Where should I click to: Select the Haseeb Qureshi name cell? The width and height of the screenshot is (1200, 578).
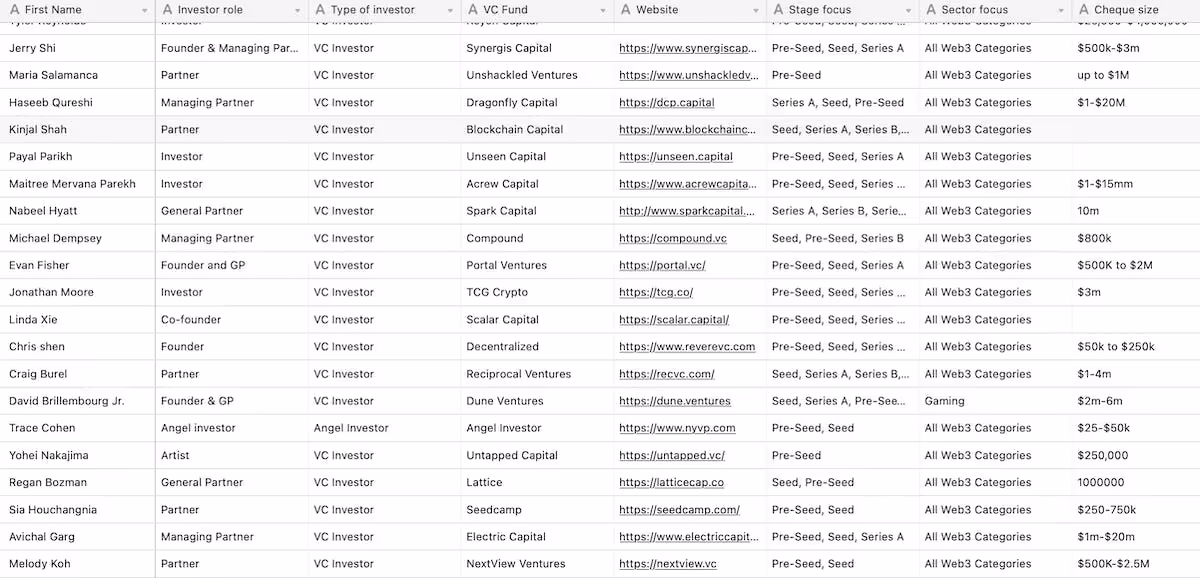(78, 102)
